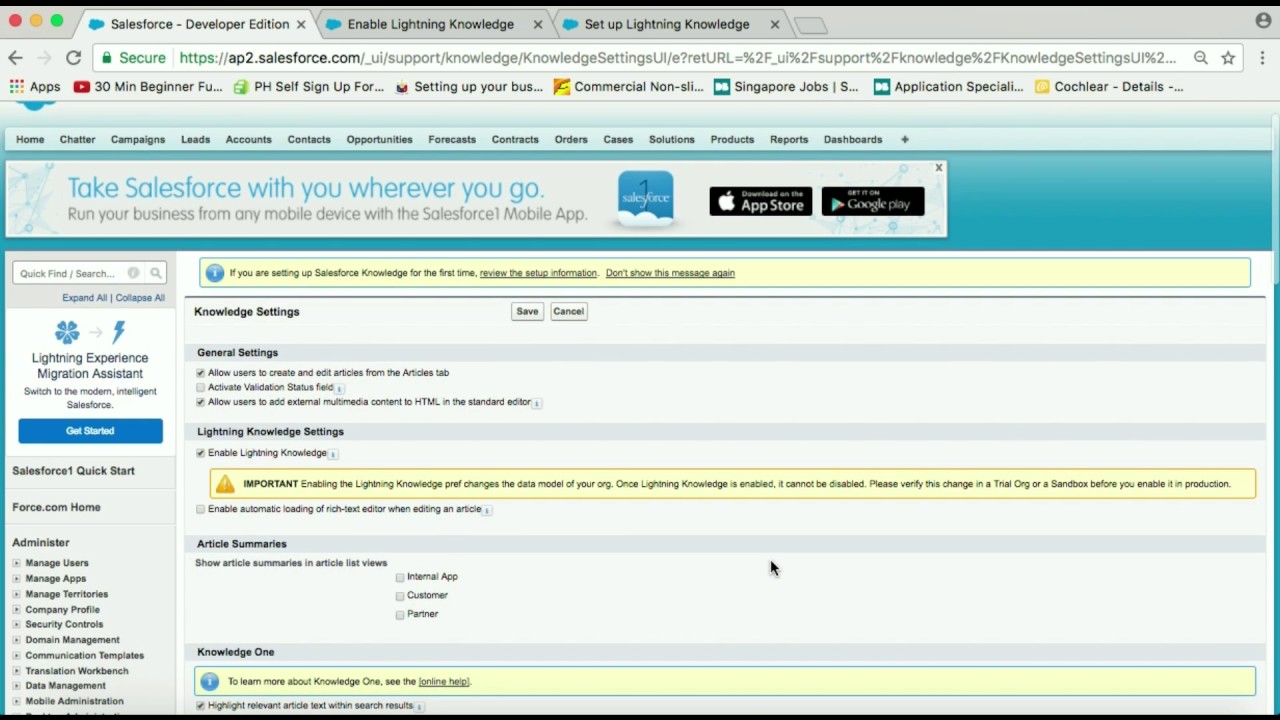Open the Dashboards tab

pos(853,140)
